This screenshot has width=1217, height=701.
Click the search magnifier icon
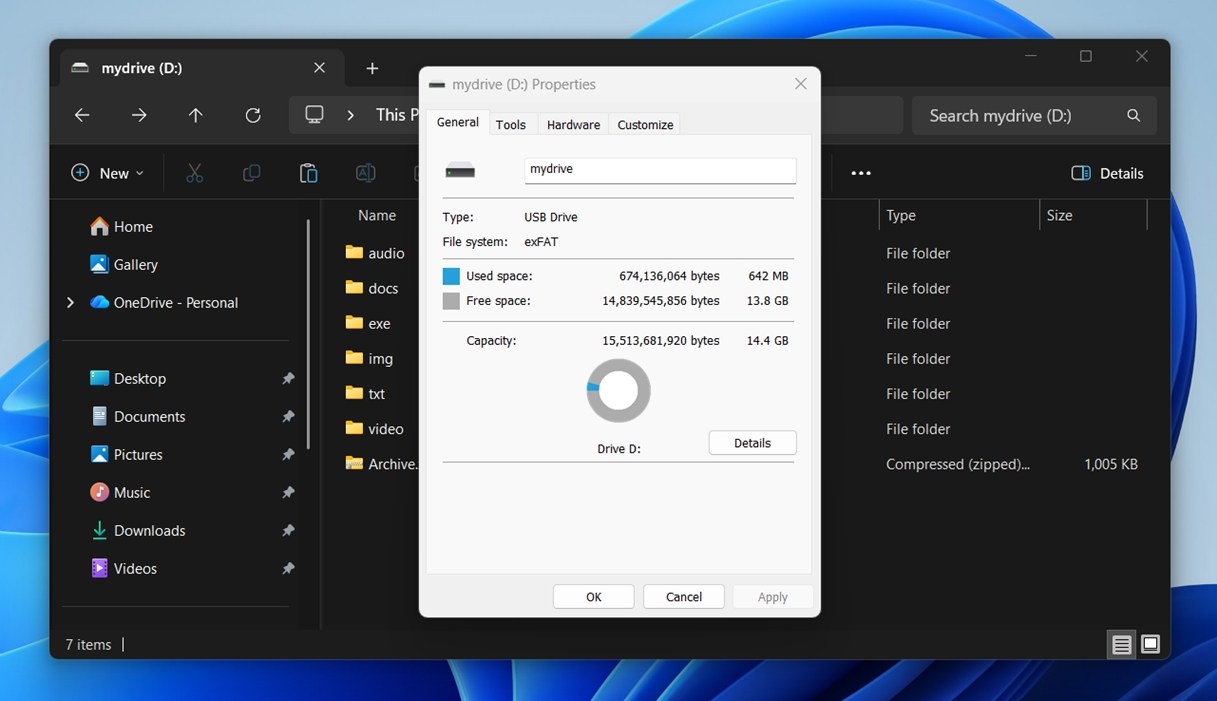tap(1133, 115)
